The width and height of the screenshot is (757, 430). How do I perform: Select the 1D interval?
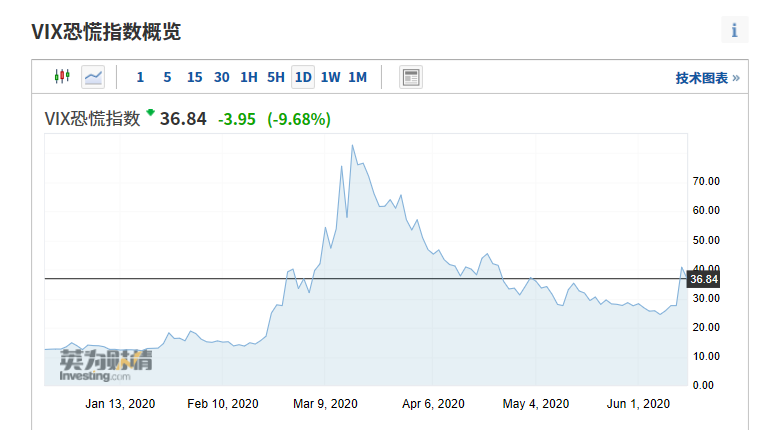pos(303,77)
